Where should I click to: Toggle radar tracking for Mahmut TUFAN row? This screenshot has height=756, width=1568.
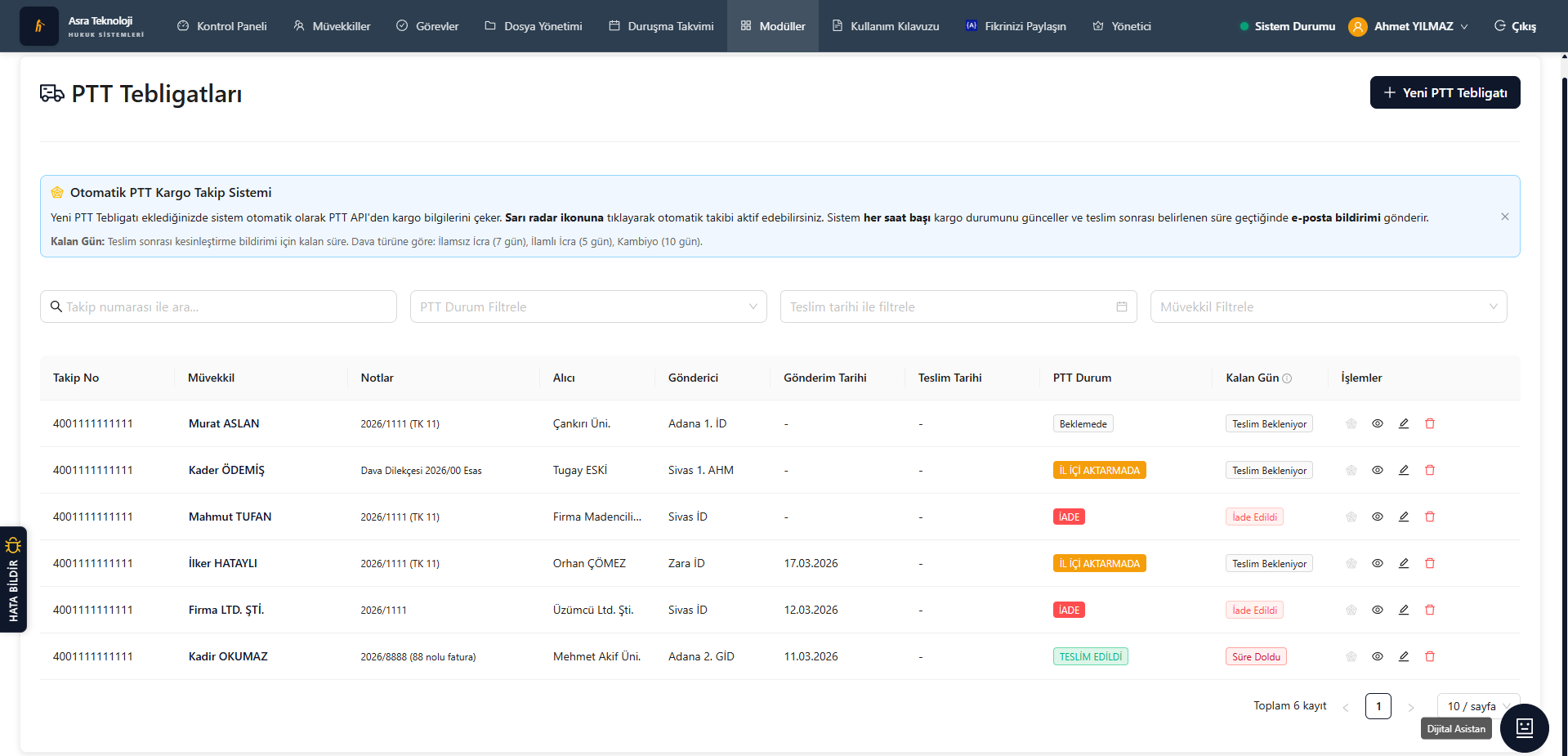[x=1351, y=517]
